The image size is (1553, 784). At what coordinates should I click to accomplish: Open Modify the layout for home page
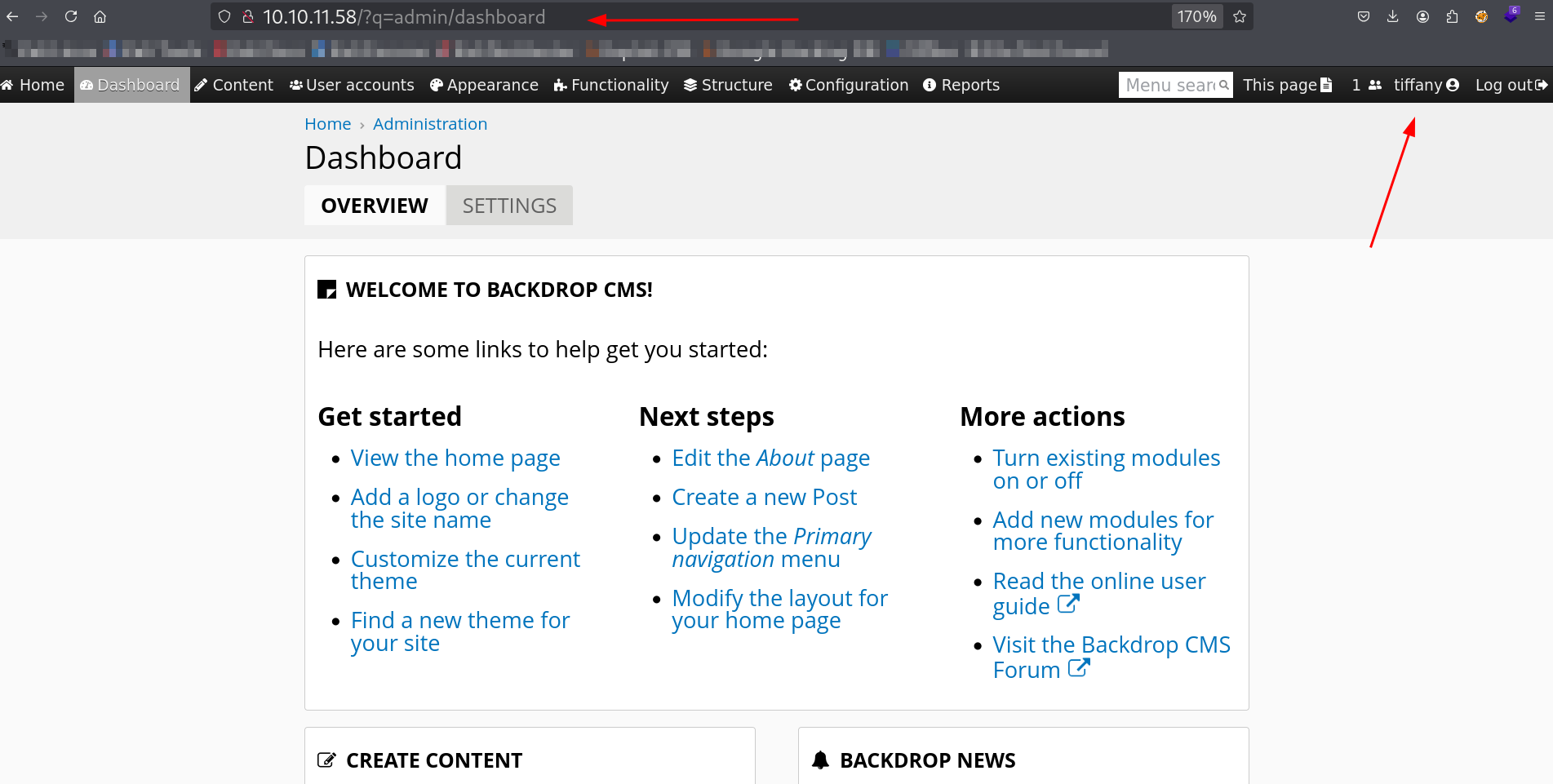pyautogui.click(x=779, y=609)
